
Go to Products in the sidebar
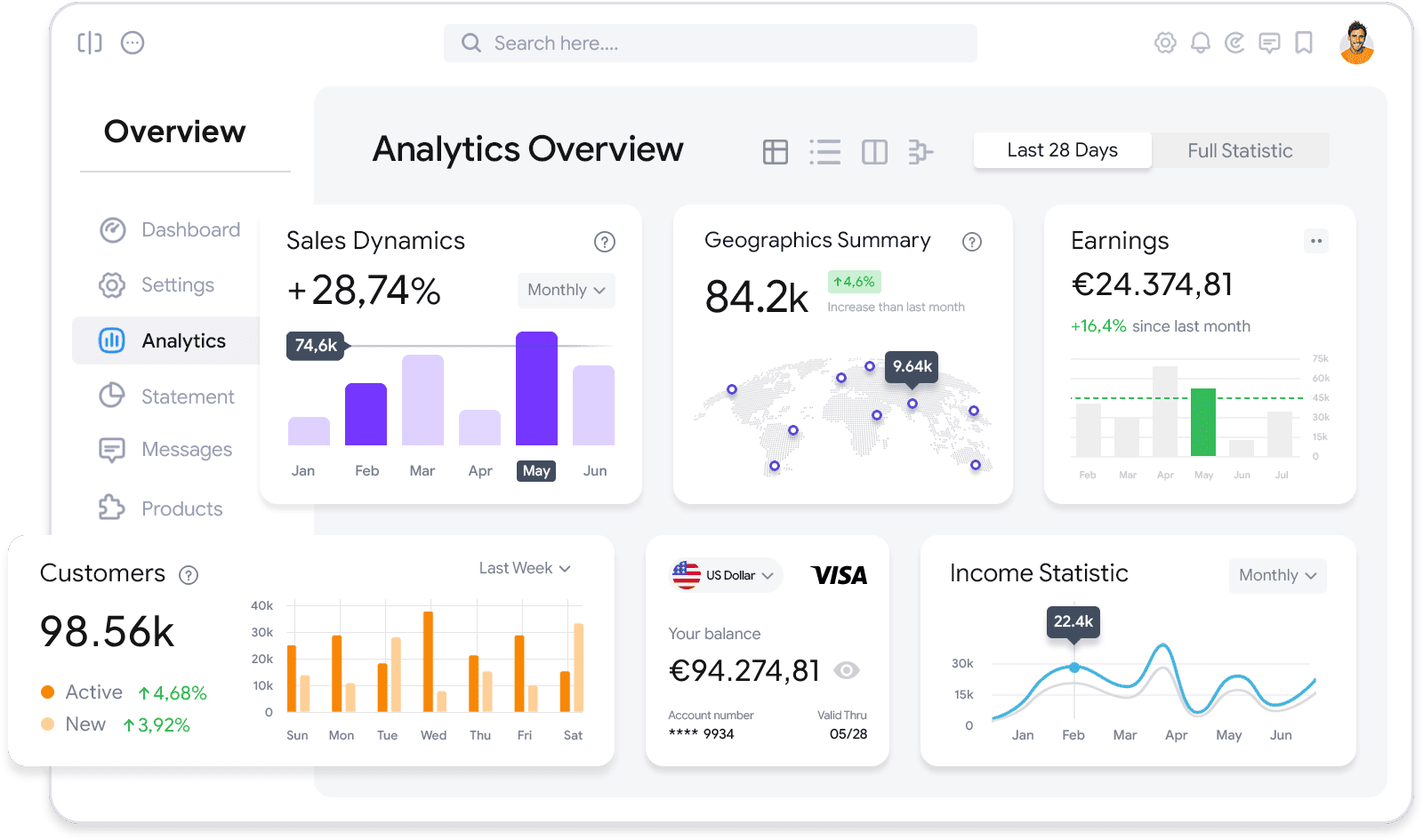[181, 508]
